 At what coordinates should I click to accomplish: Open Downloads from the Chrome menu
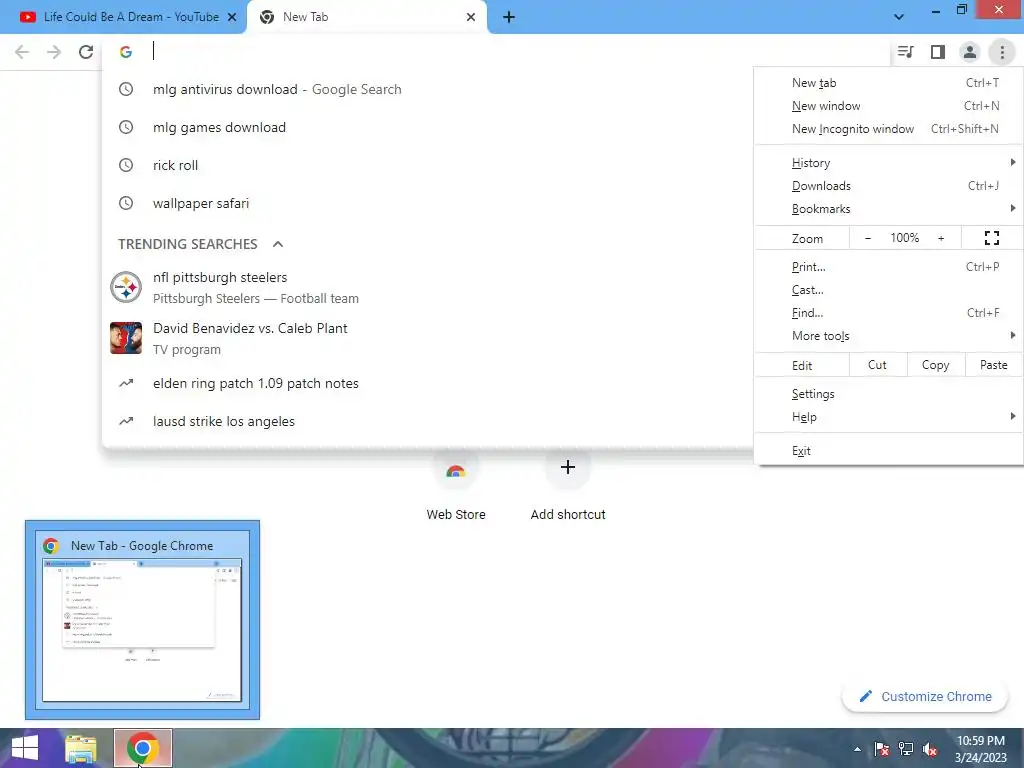coord(889,186)
